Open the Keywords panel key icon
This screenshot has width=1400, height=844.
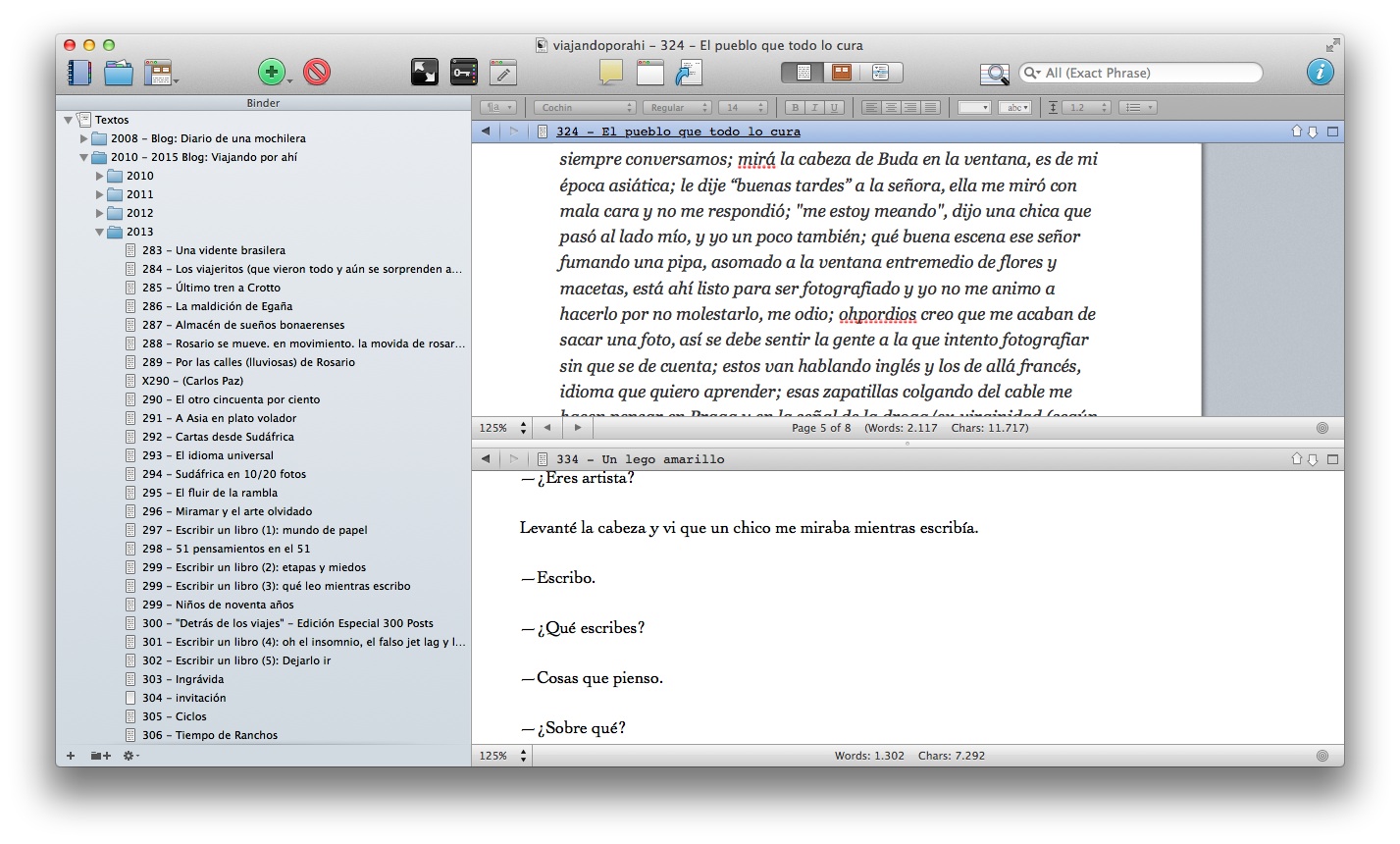tap(463, 73)
